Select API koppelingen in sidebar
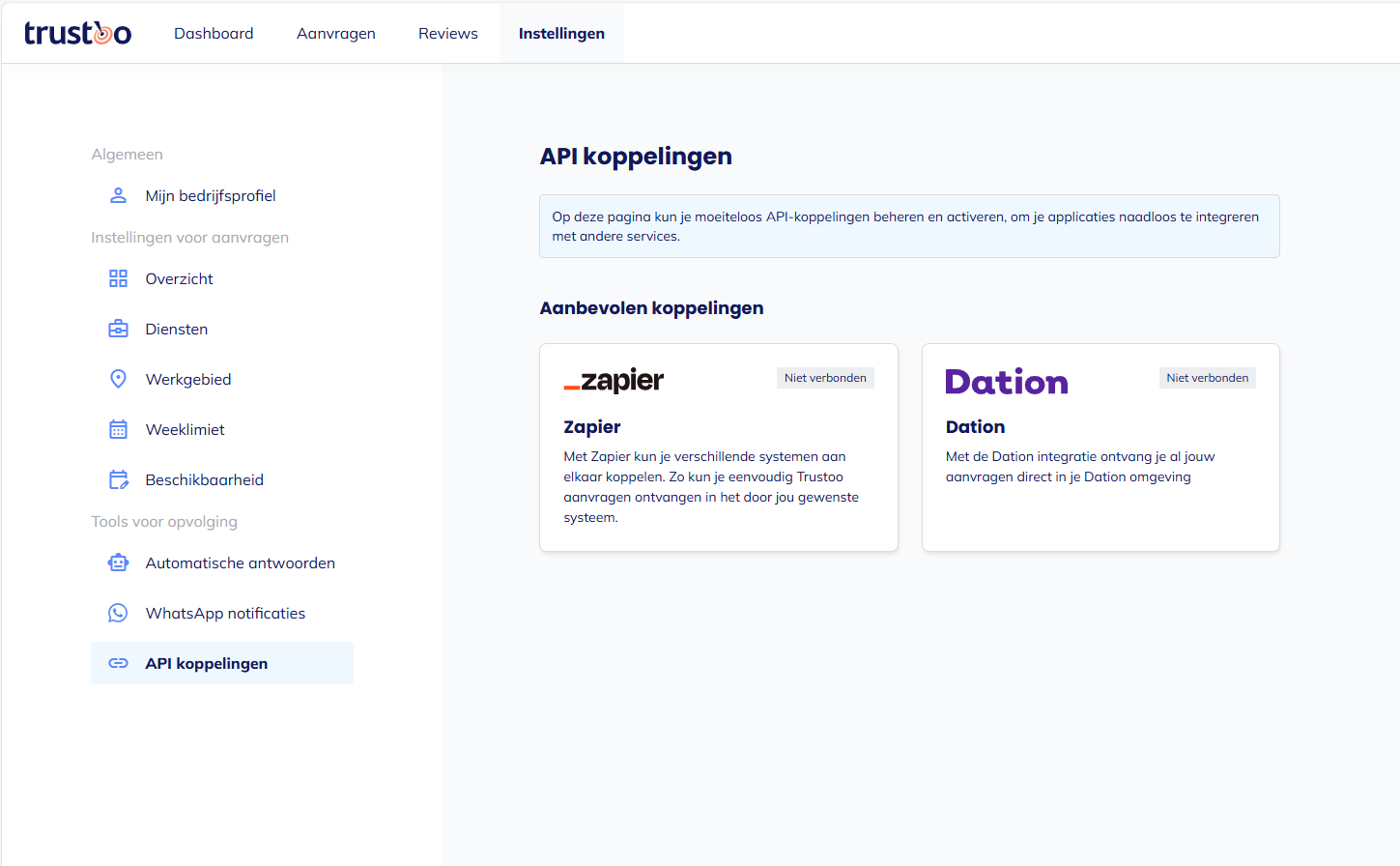Viewport: 1400px width, 866px height. [x=222, y=663]
